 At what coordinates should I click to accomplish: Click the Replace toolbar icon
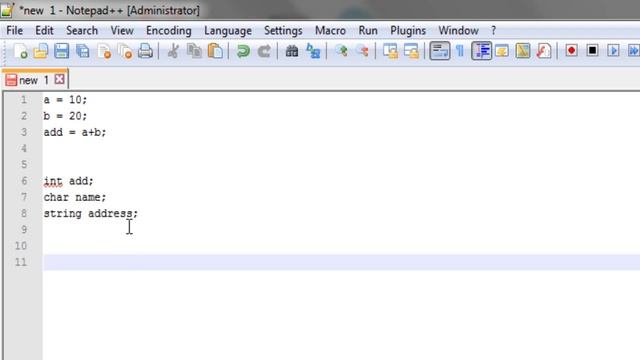point(313,51)
